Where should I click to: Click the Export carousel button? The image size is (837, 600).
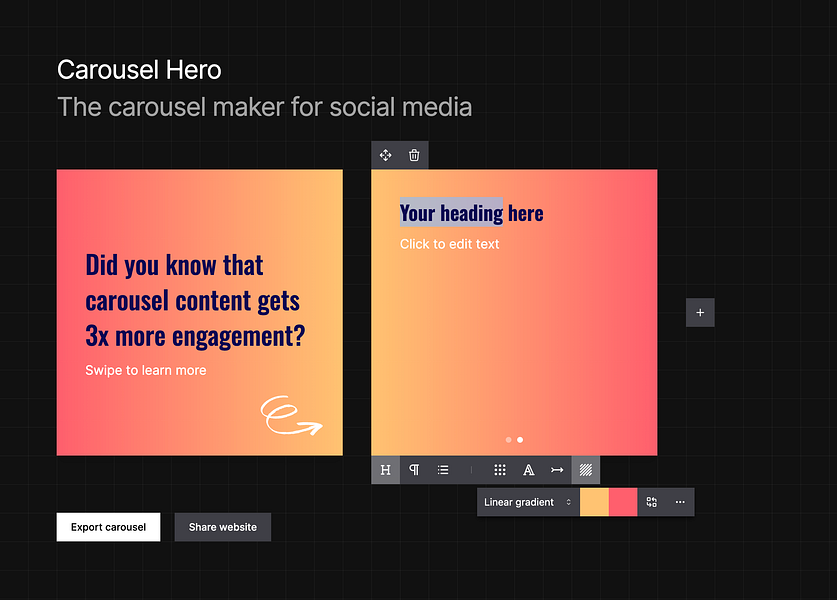[x=108, y=527]
